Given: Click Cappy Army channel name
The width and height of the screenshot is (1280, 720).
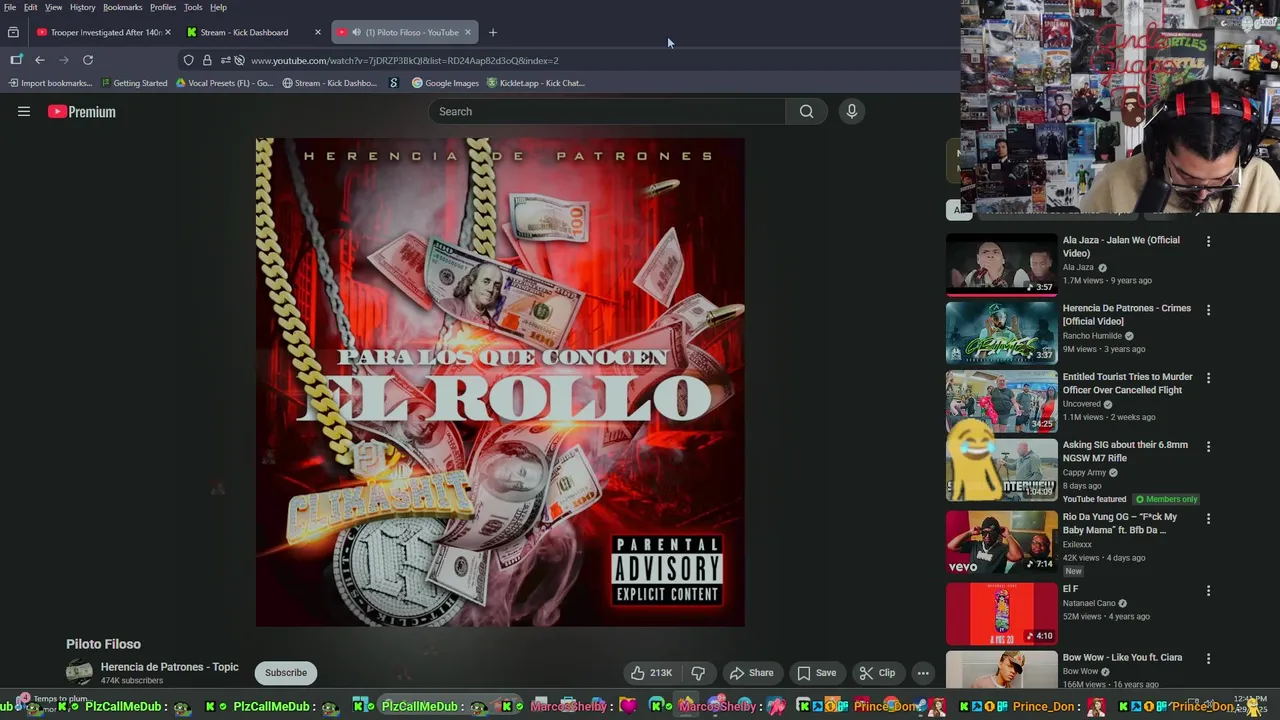Looking at the screenshot, I should pos(1084,473).
